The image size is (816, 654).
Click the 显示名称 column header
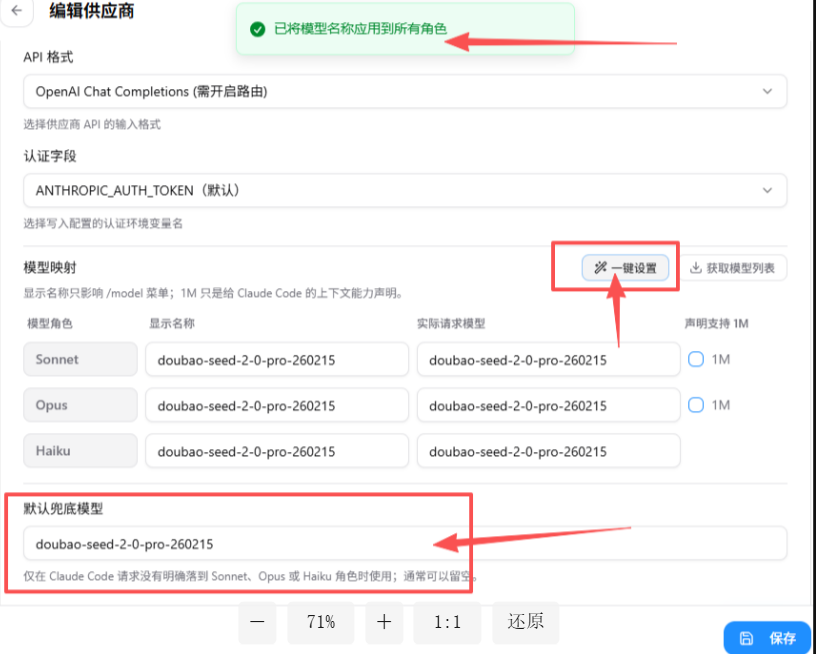pos(172,324)
